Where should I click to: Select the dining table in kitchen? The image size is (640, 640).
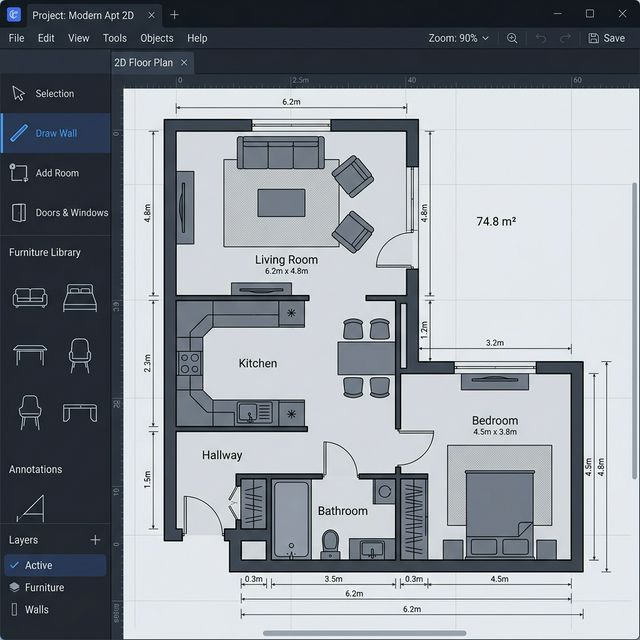coord(366,358)
